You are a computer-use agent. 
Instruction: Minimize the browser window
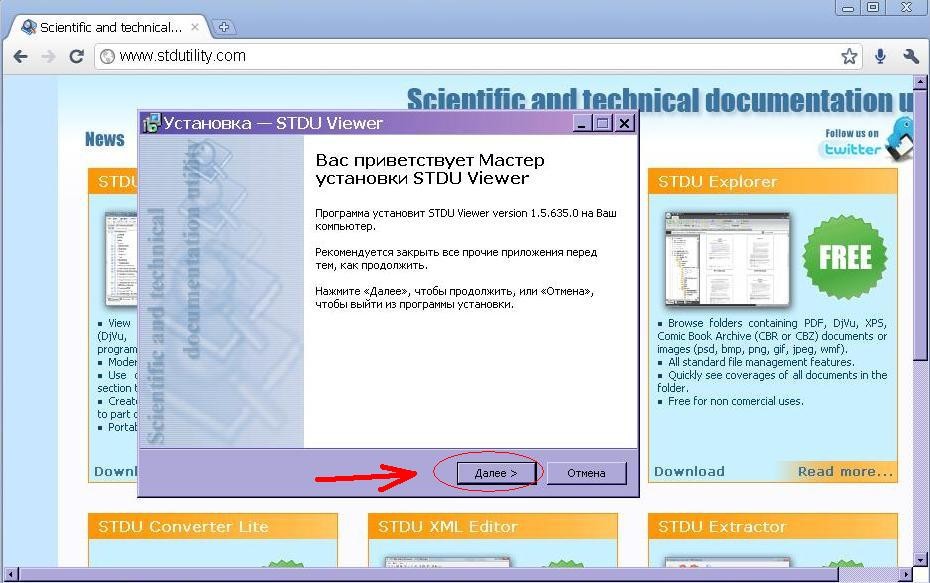coord(848,8)
